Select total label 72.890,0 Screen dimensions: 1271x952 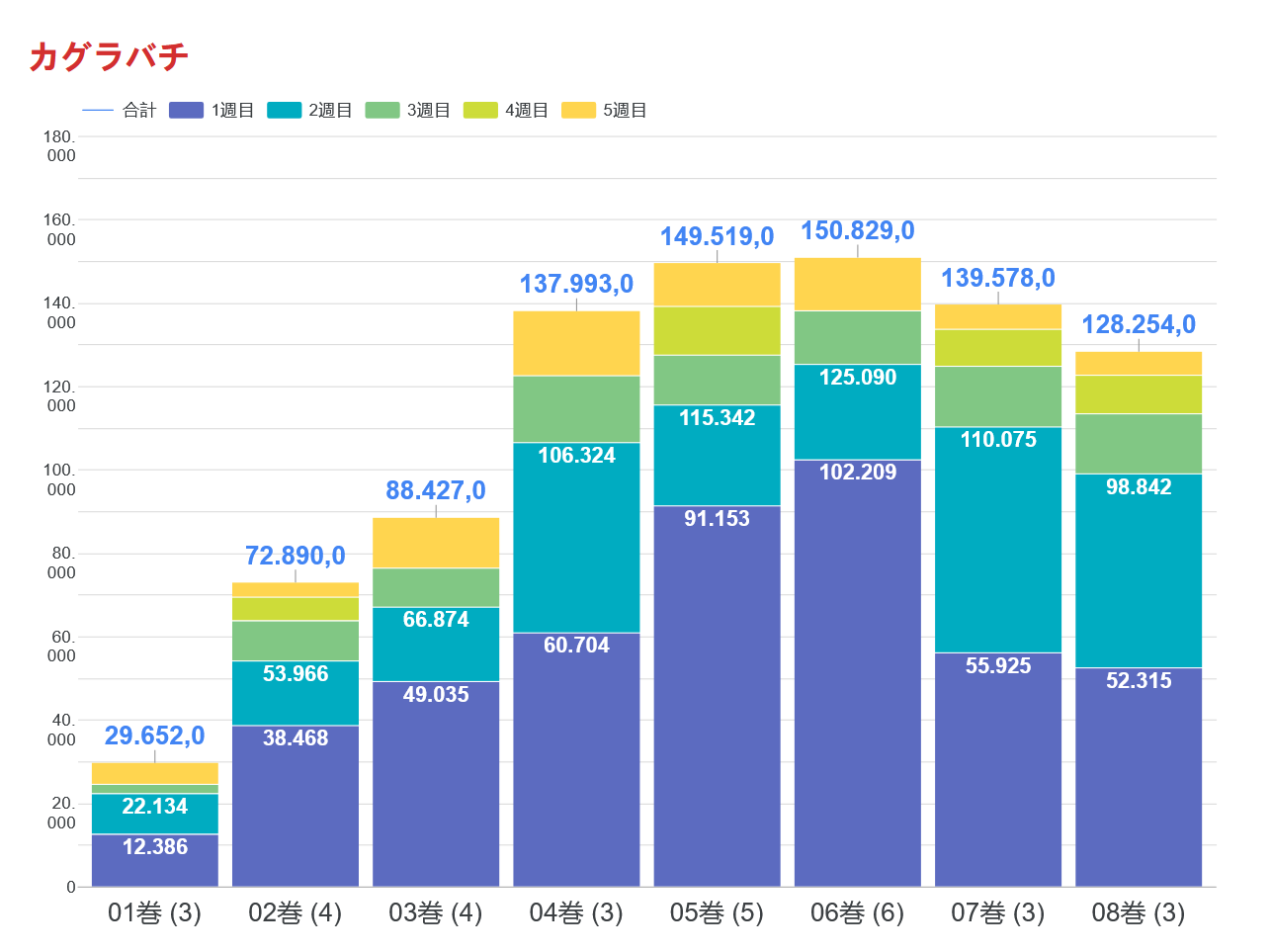click(296, 556)
